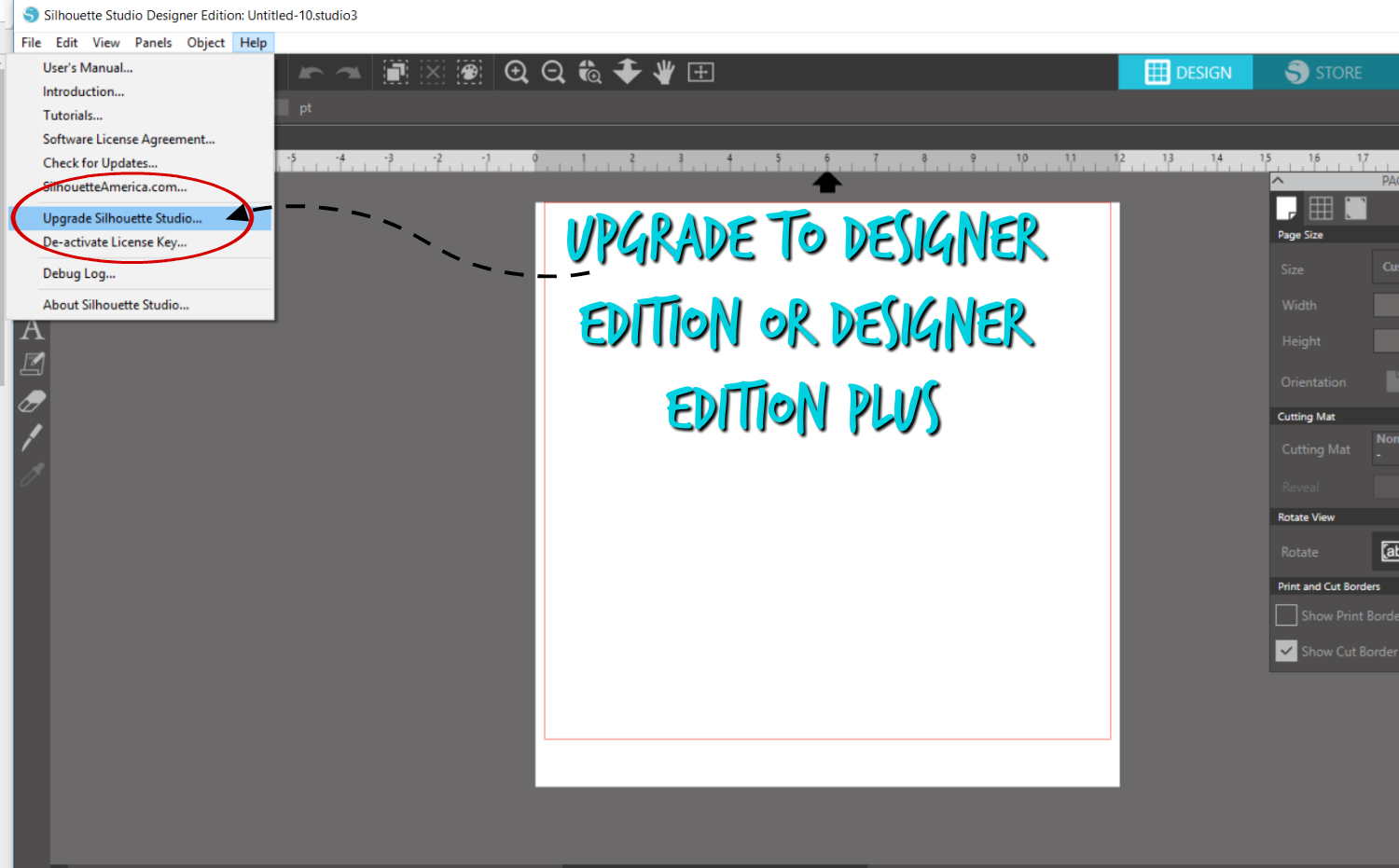Image resolution: width=1399 pixels, height=868 pixels.
Task: Click the Reveal slider field
Action: click(1386, 487)
